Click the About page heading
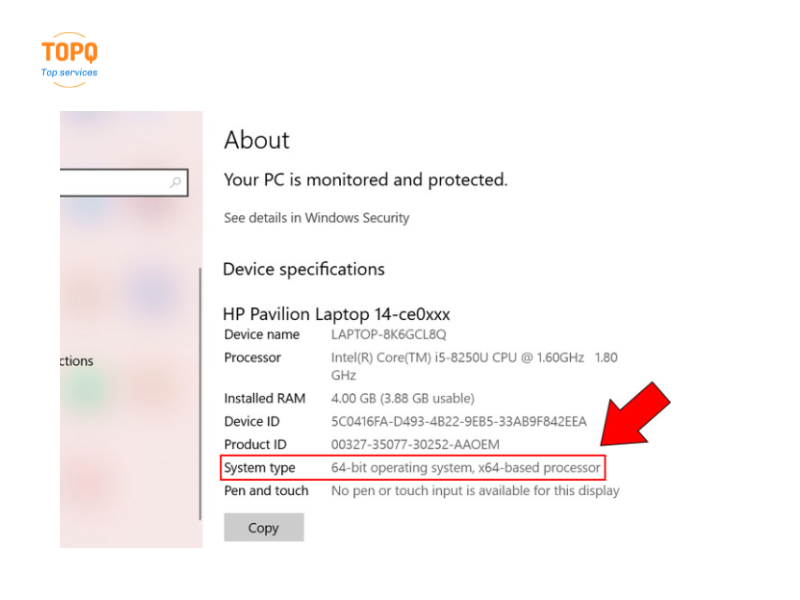 tap(257, 140)
